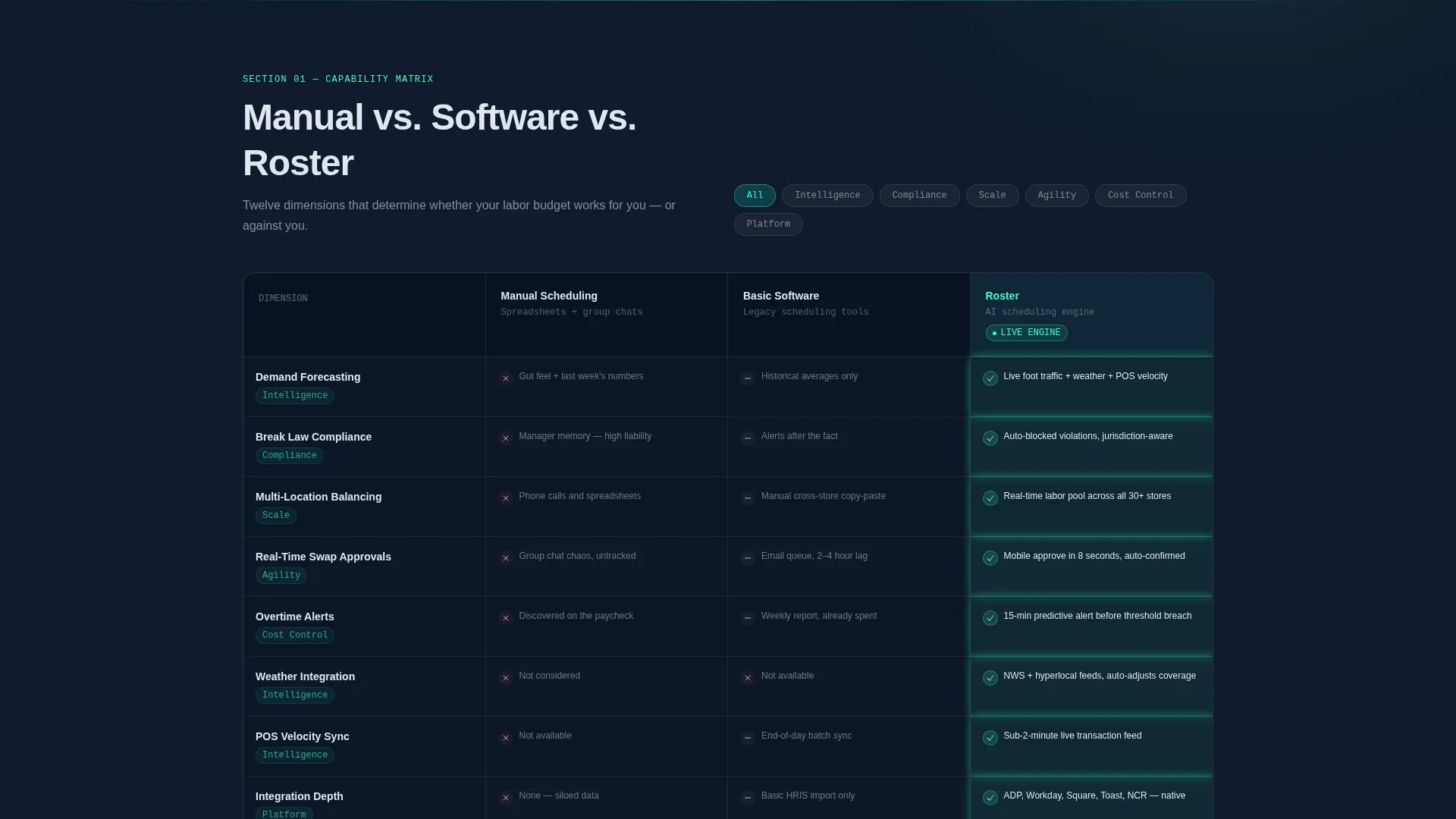The height and width of the screenshot is (819, 1456).
Task: Click the Multi-Location Balancing row title
Action: coord(318,497)
